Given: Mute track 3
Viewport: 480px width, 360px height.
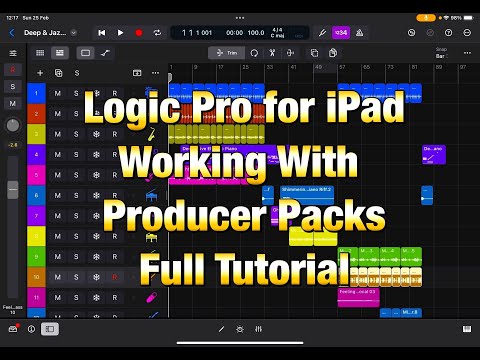Looking at the screenshot, I should pos(58,134).
